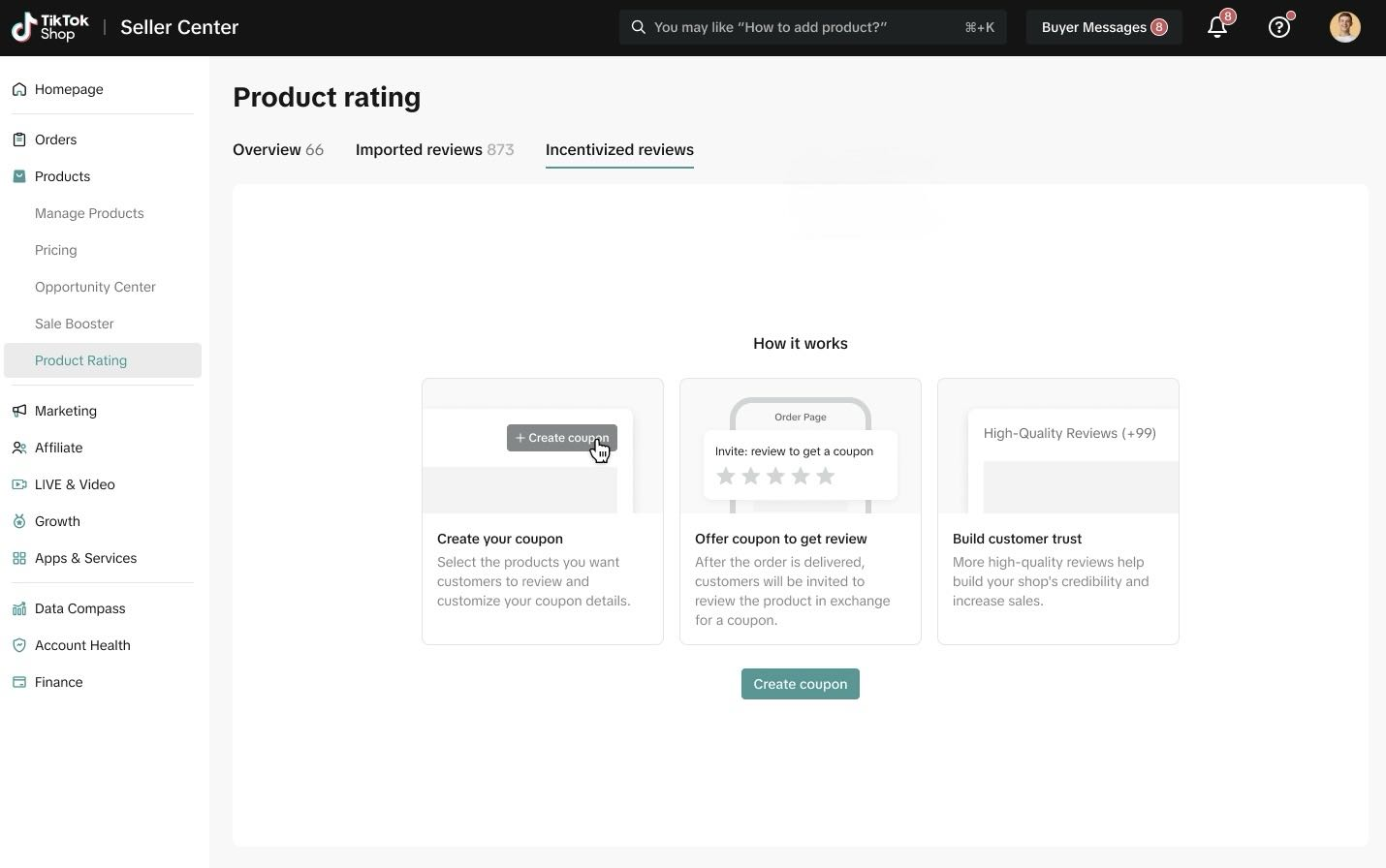
Task: Select the Homepage sidebar icon
Action: click(19, 88)
